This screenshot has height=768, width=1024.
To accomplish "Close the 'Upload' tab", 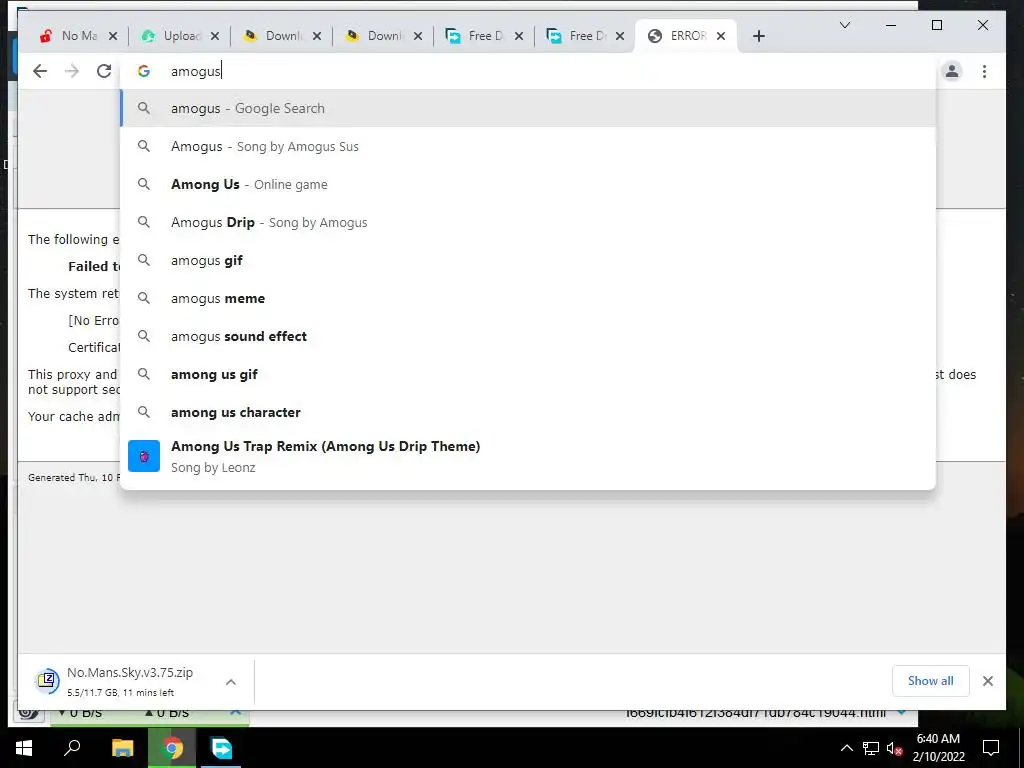I will click(215, 36).
